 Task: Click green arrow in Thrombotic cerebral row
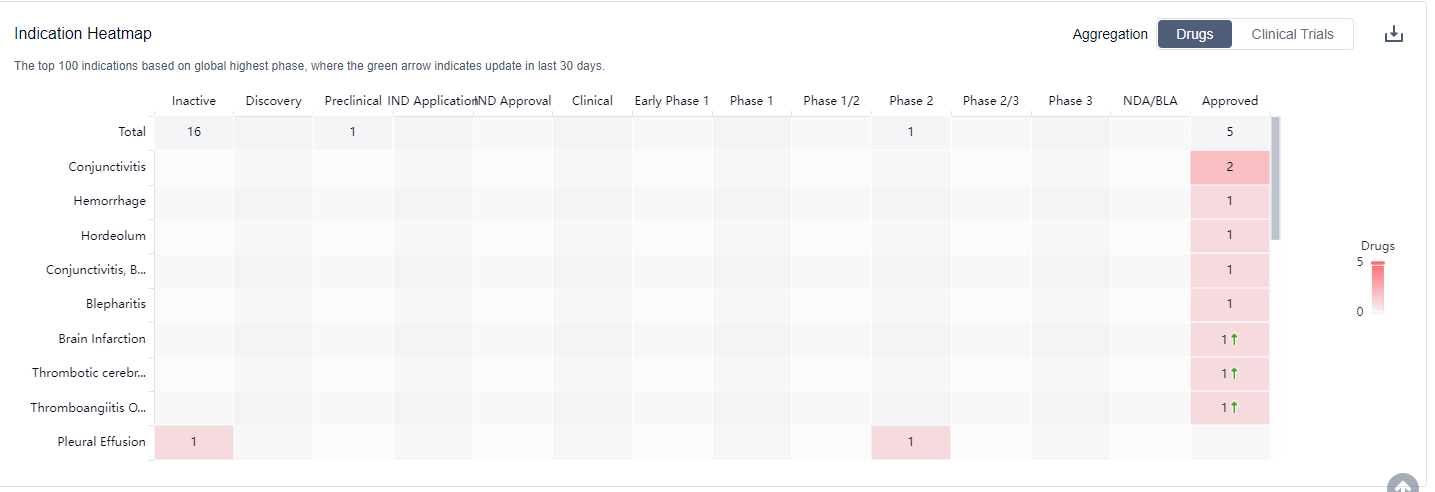pos(1234,373)
